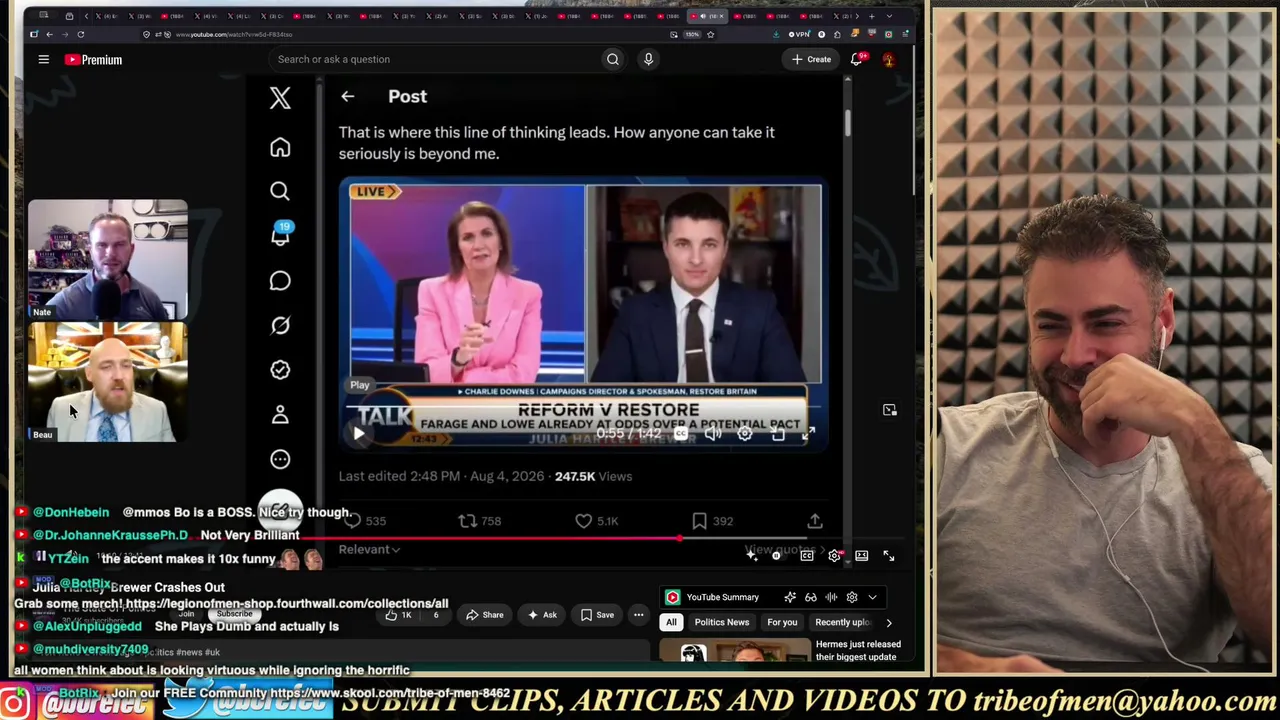Open YouTube notifications bell
1280x720 pixels.
pos(857,59)
